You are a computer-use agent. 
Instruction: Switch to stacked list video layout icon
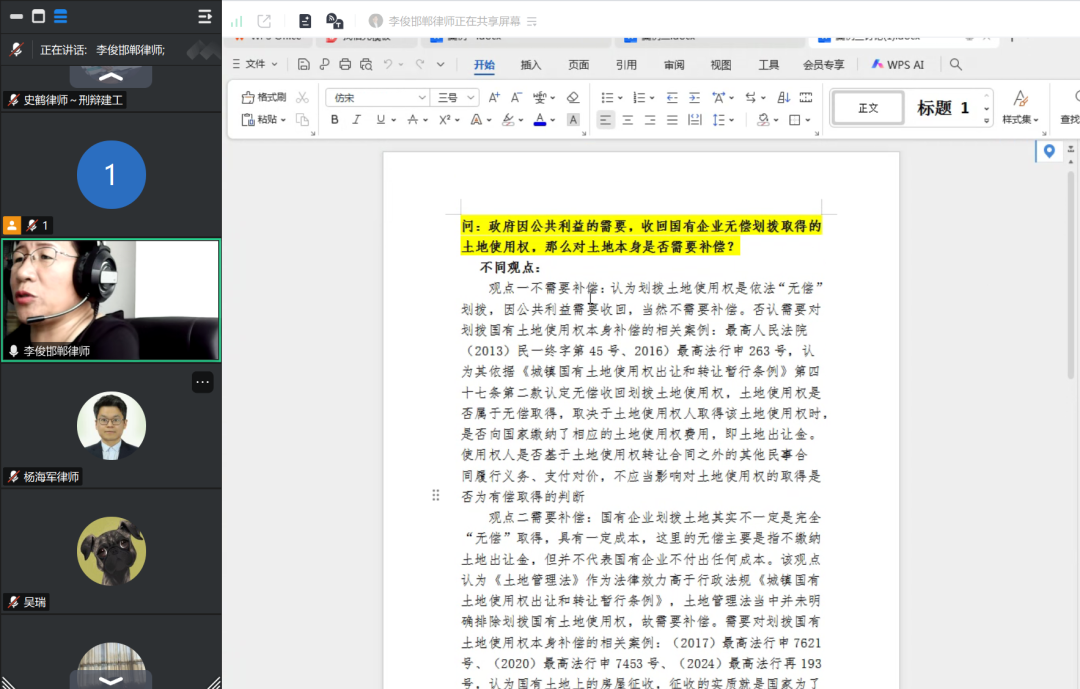[61, 16]
